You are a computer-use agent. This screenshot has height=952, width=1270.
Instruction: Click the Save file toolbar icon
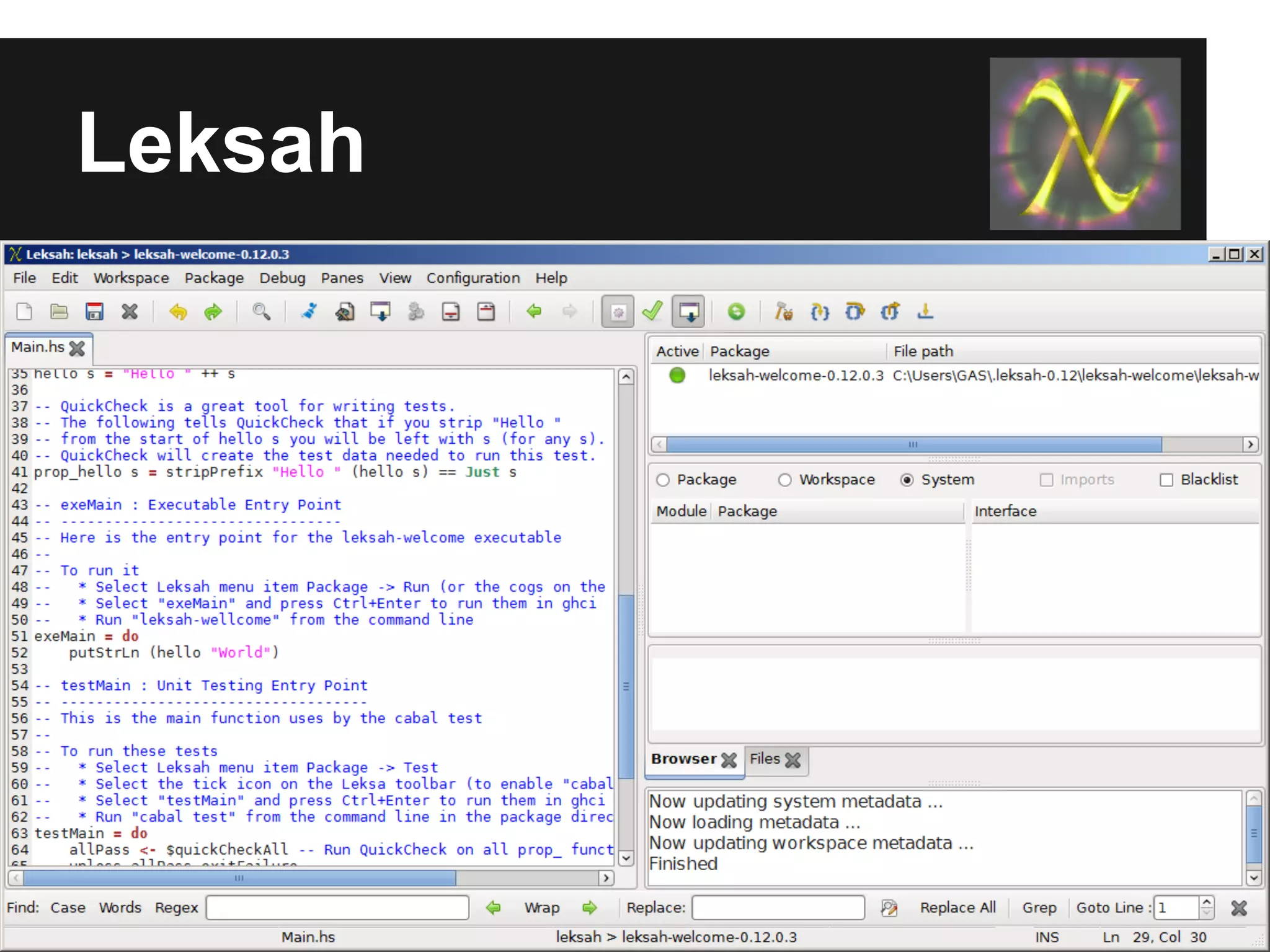(x=94, y=311)
